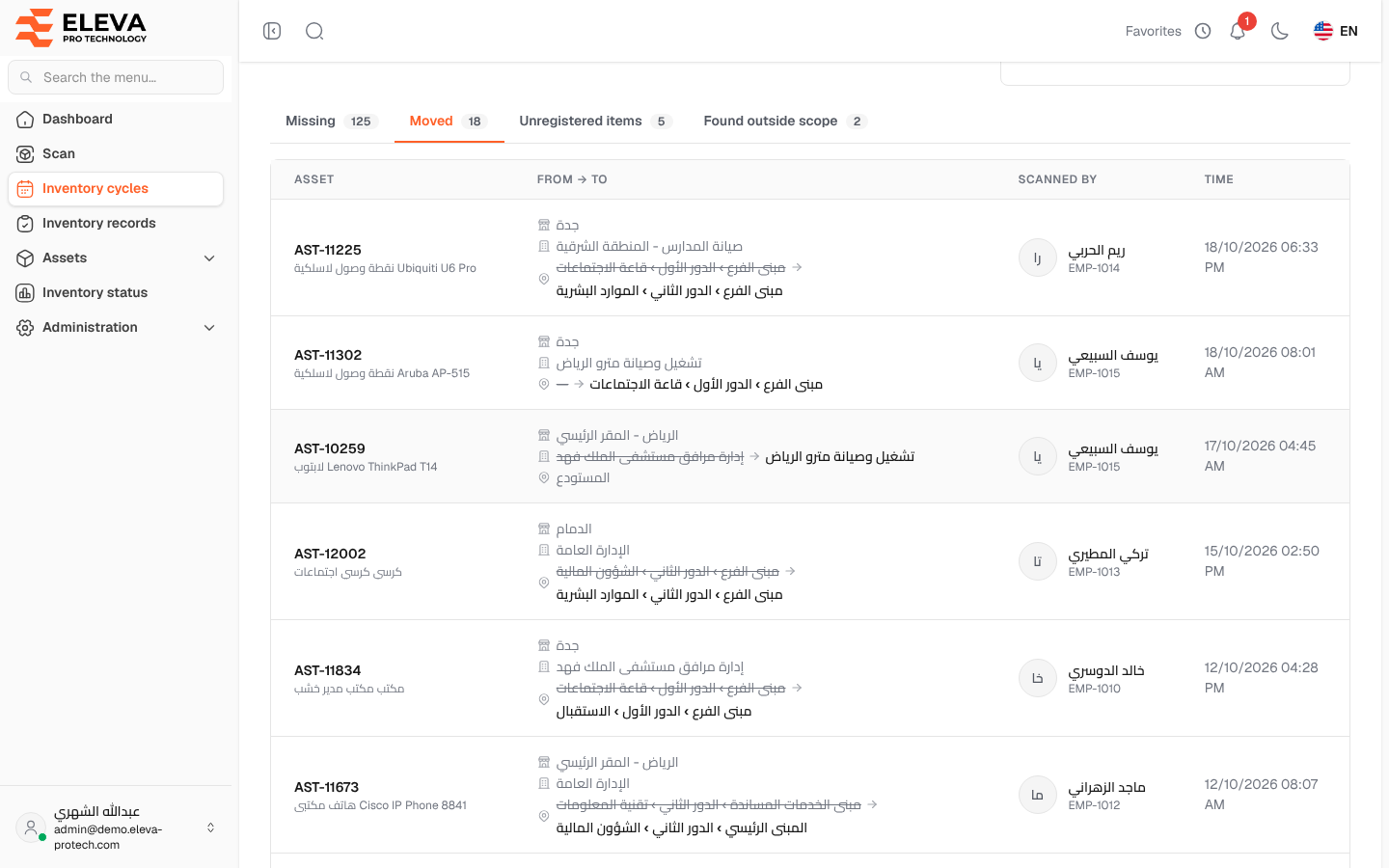Open Favorites in the top bar
This screenshot has width=1389, height=868.
(x=1153, y=31)
